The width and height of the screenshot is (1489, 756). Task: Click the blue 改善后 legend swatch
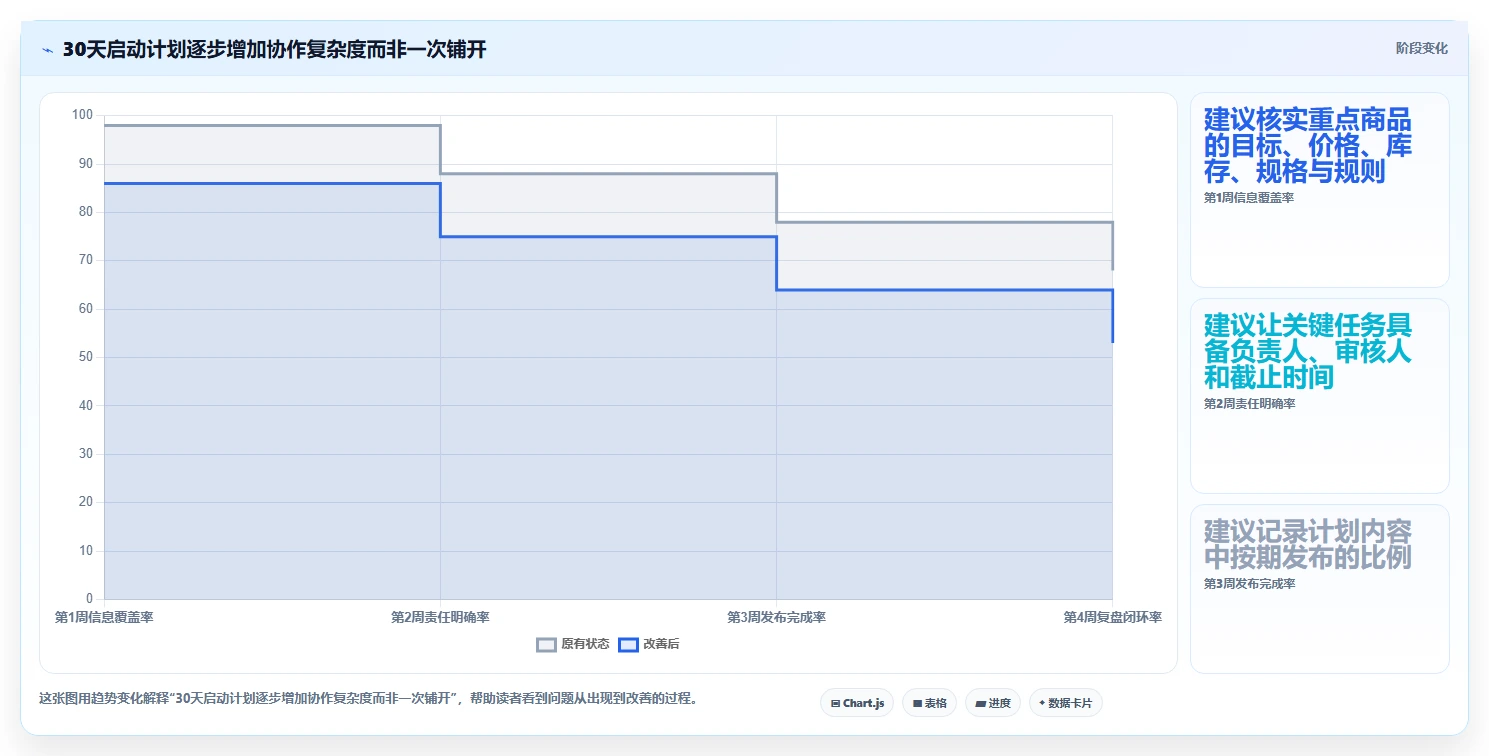(x=628, y=644)
